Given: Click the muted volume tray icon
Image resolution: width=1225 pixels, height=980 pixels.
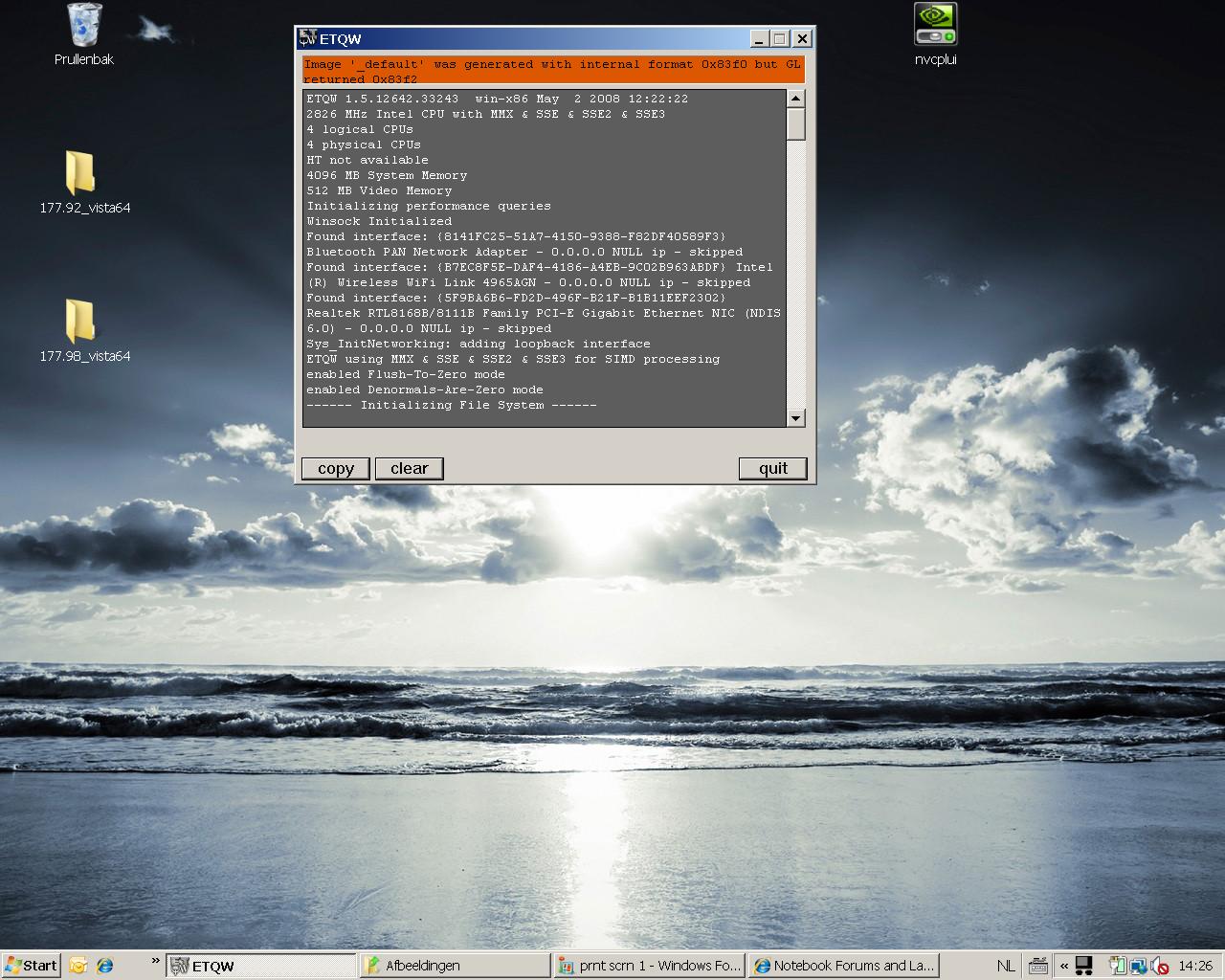Looking at the screenshot, I should [x=1159, y=966].
